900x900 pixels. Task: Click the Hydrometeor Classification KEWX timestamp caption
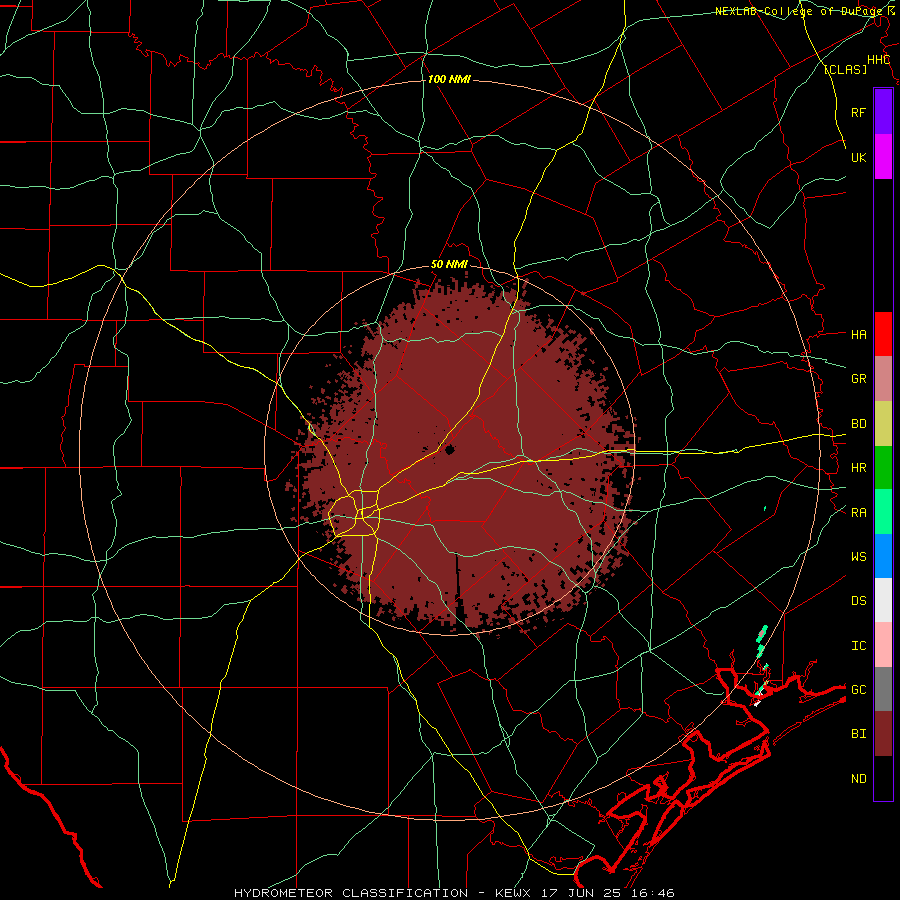[x=454, y=893]
